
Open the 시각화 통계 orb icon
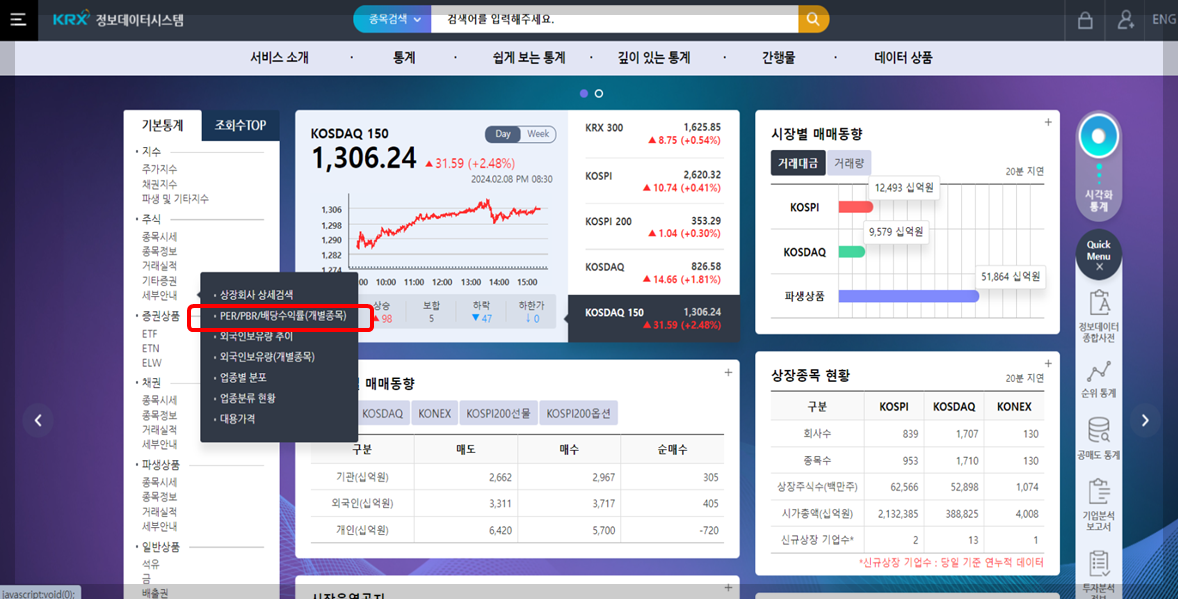pyautogui.click(x=1098, y=138)
